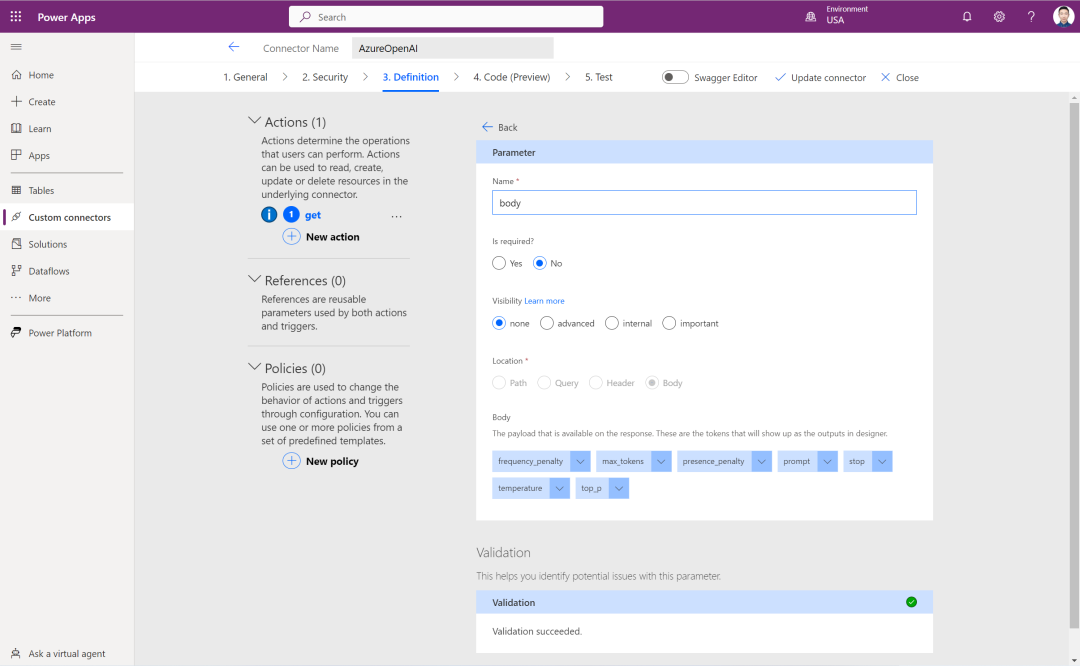Click Ask a virtual agent
Viewport: 1080px width, 666px height.
(67, 653)
